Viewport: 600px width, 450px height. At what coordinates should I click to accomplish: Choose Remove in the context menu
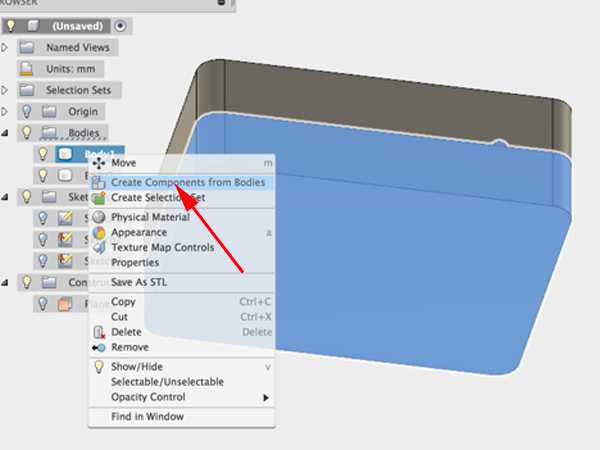(181, 347)
